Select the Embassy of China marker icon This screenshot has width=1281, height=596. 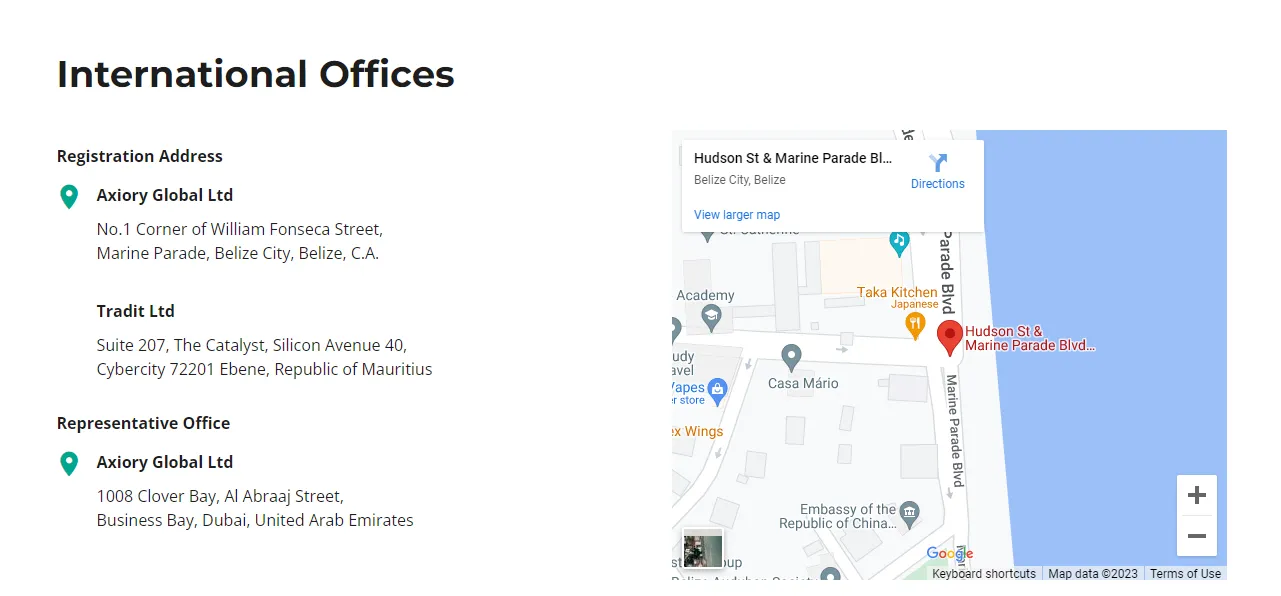coord(909,515)
